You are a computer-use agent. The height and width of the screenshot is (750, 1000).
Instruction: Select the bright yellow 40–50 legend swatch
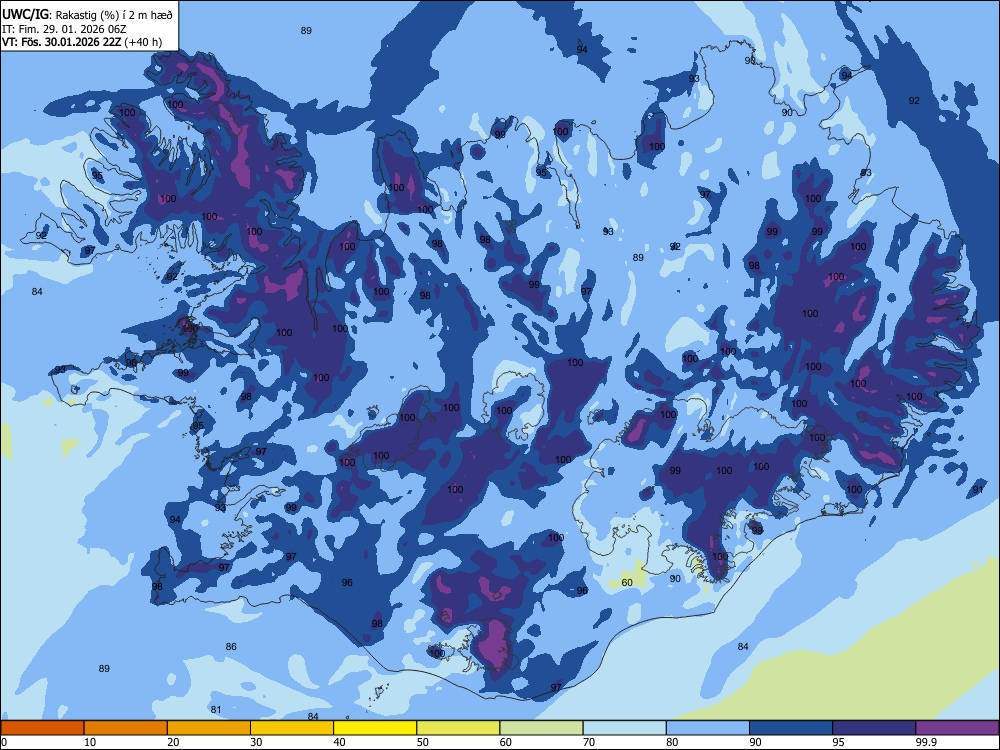(375, 728)
